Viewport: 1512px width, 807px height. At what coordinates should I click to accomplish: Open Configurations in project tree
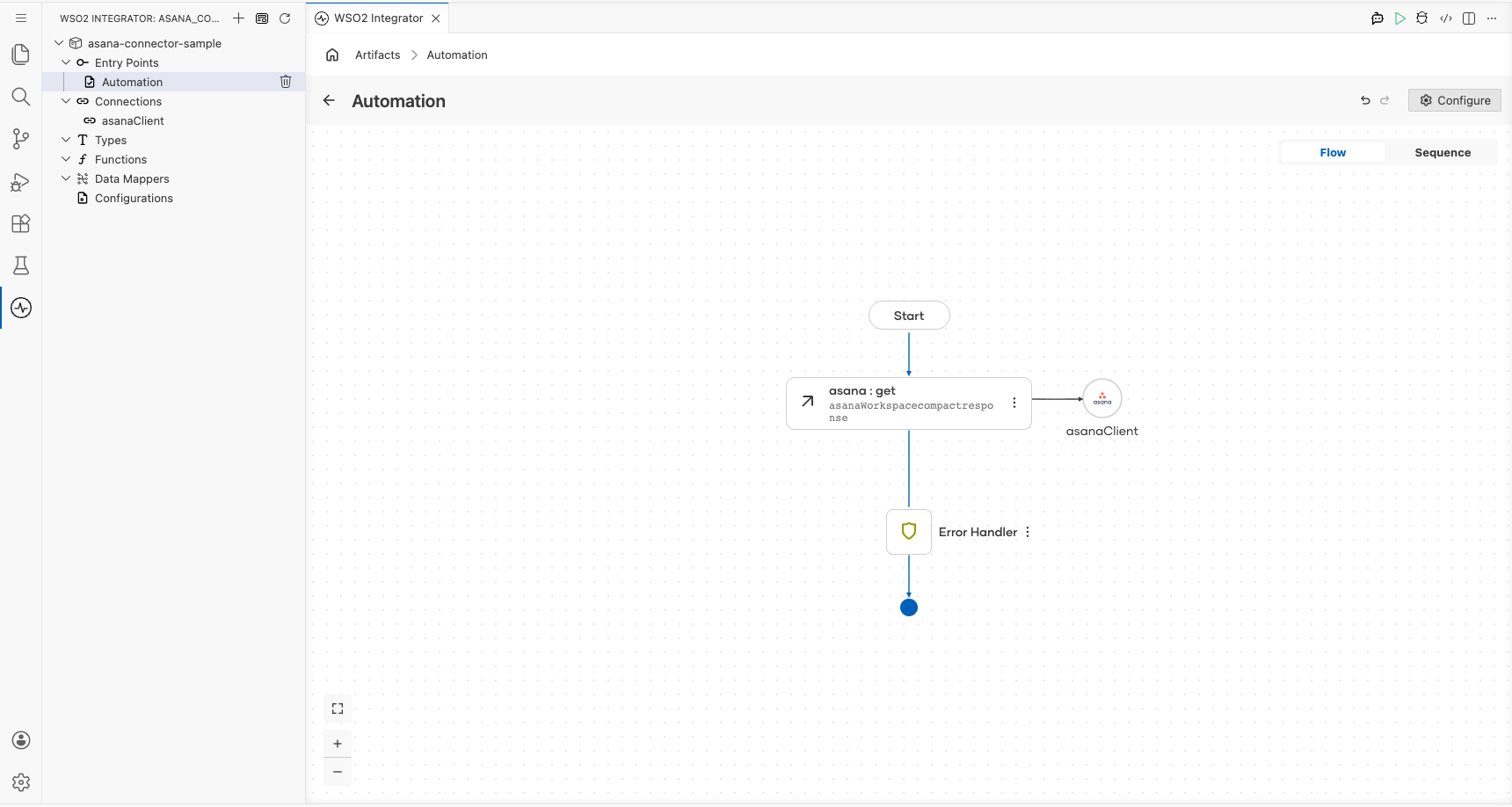[x=134, y=198]
